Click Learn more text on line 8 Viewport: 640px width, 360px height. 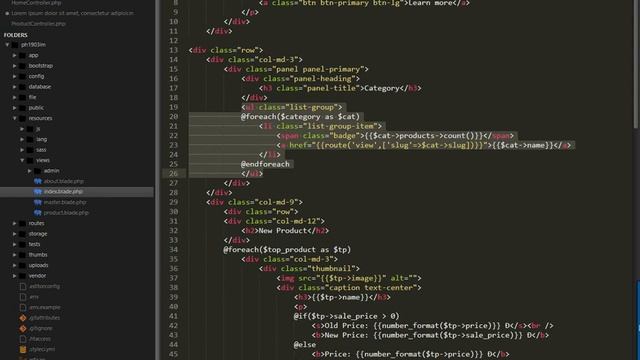[x=429, y=3]
